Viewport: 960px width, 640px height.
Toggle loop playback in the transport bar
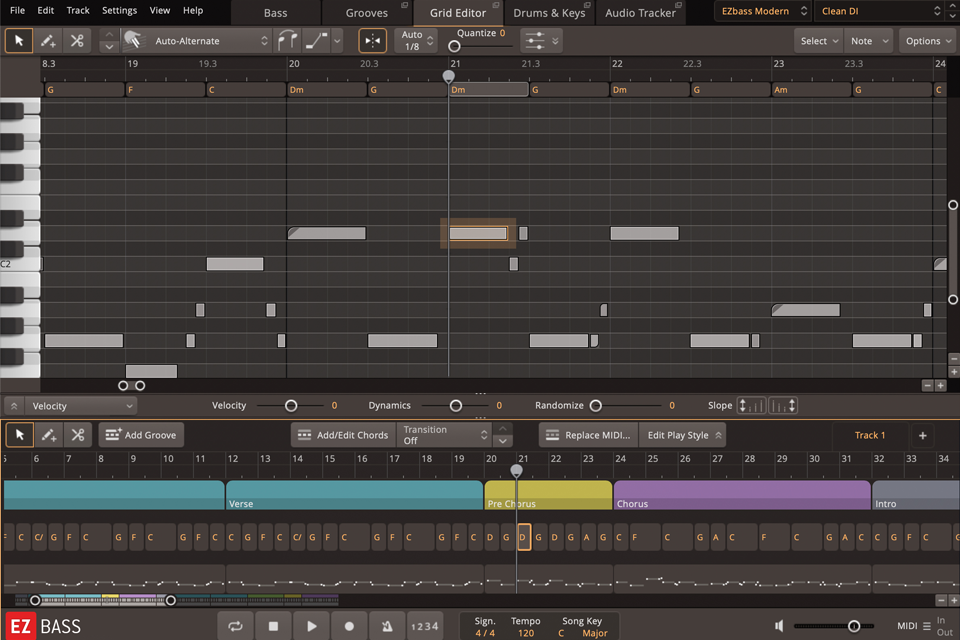pyautogui.click(x=236, y=626)
